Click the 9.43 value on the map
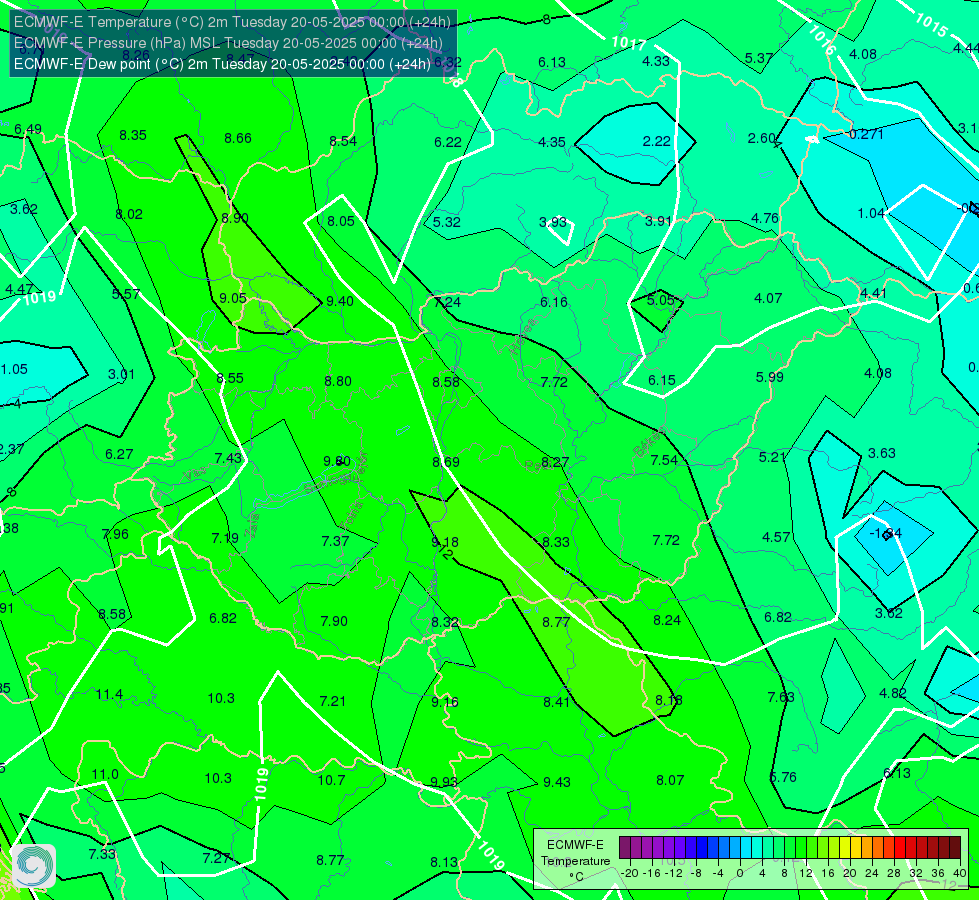The height and width of the screenshot is (900, 979). click(556, 782)
